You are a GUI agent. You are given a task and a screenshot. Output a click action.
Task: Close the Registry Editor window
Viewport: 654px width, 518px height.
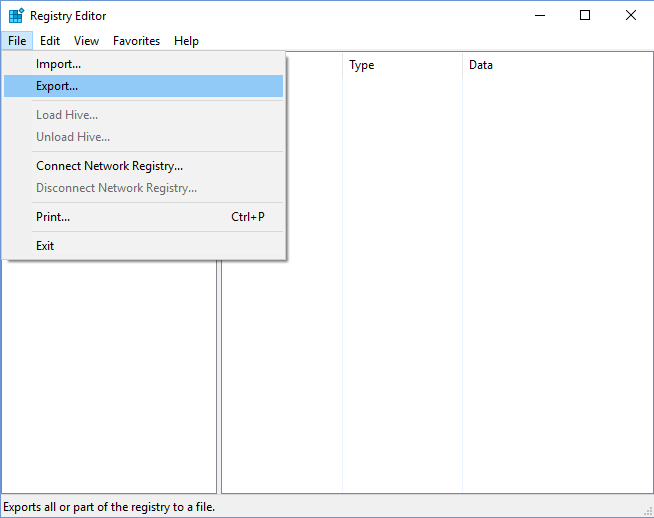[631, 15]
